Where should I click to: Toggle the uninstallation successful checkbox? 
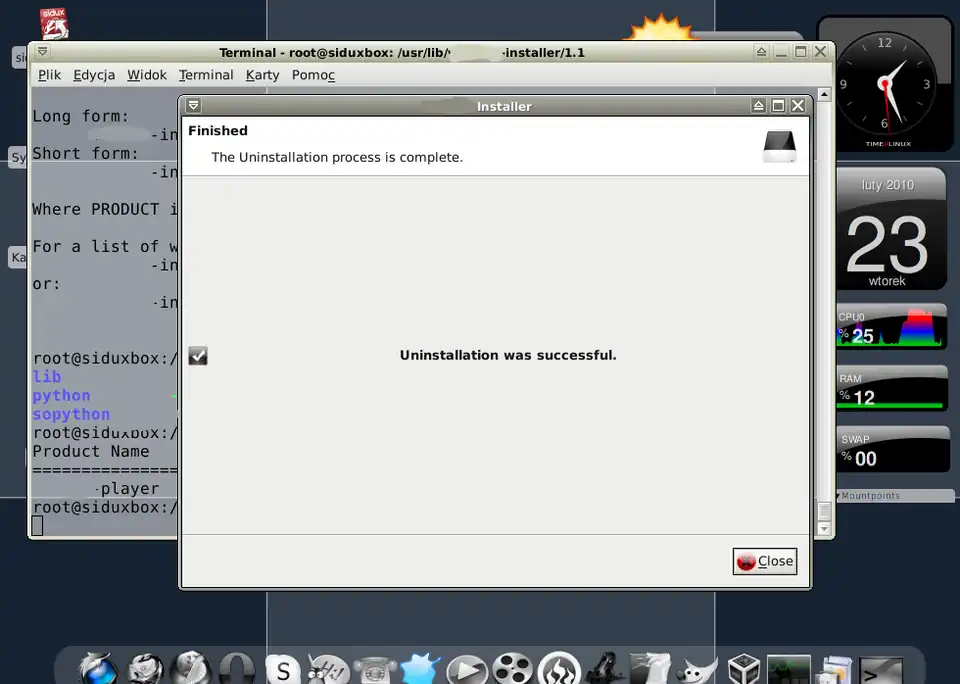198,356
